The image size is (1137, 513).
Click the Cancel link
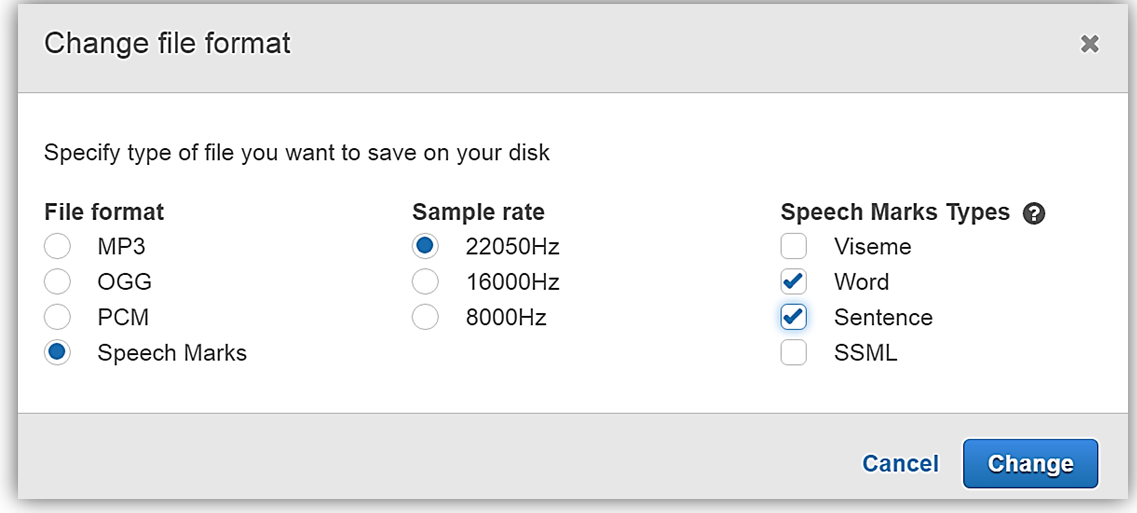point(900,464)
